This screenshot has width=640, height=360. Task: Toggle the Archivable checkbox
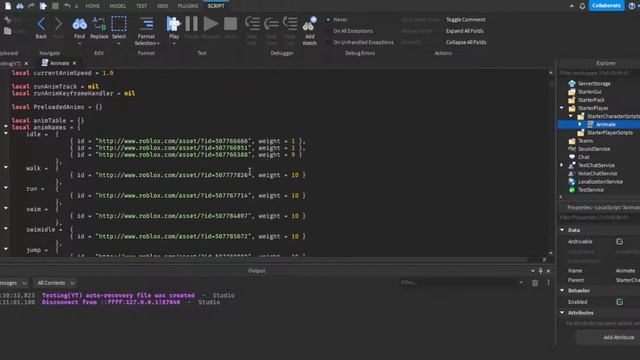pyautogui.click(x=619, y=242)
